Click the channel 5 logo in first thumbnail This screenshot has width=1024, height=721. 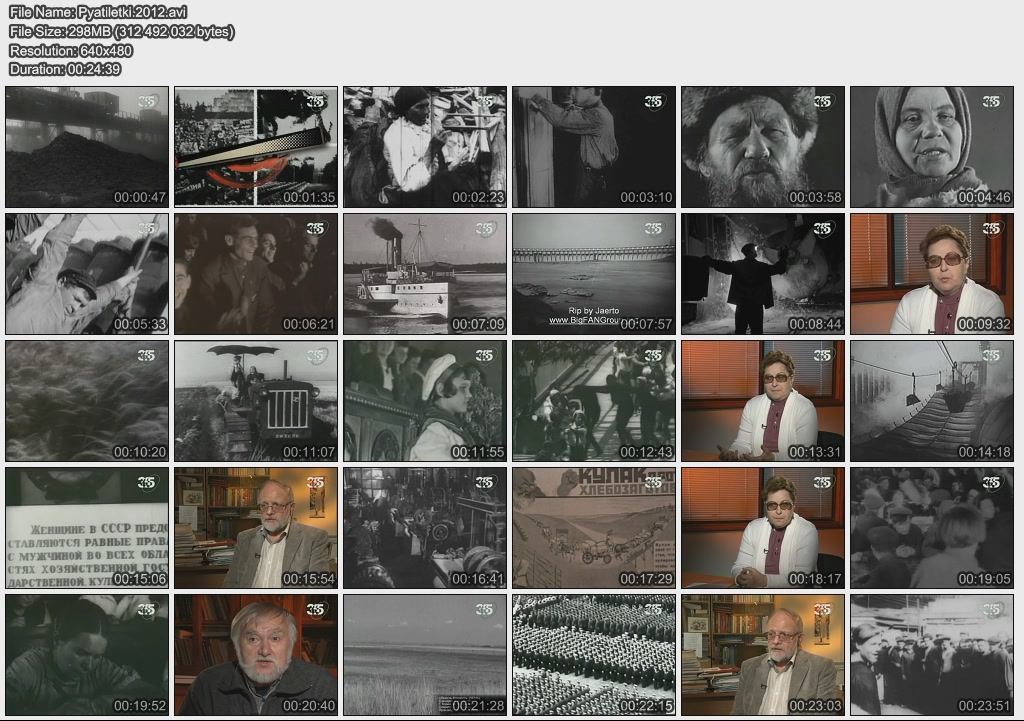pos(148,101)
